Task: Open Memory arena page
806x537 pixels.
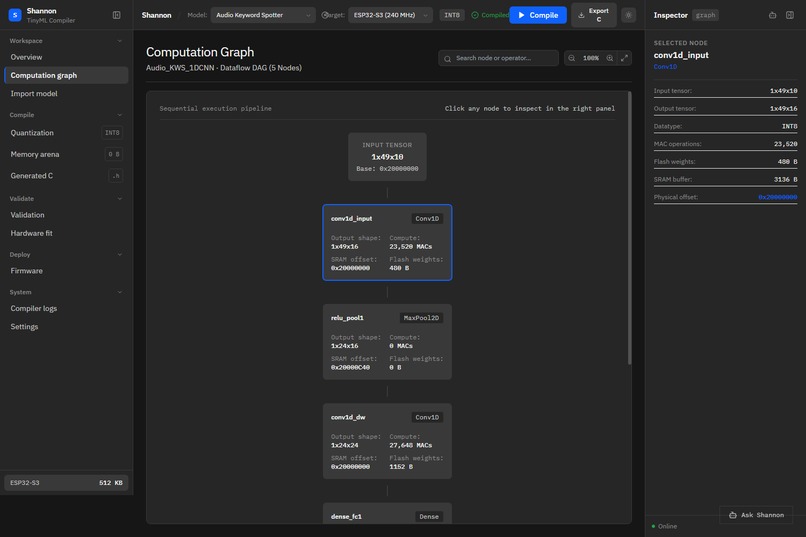Action: point(66,154)
